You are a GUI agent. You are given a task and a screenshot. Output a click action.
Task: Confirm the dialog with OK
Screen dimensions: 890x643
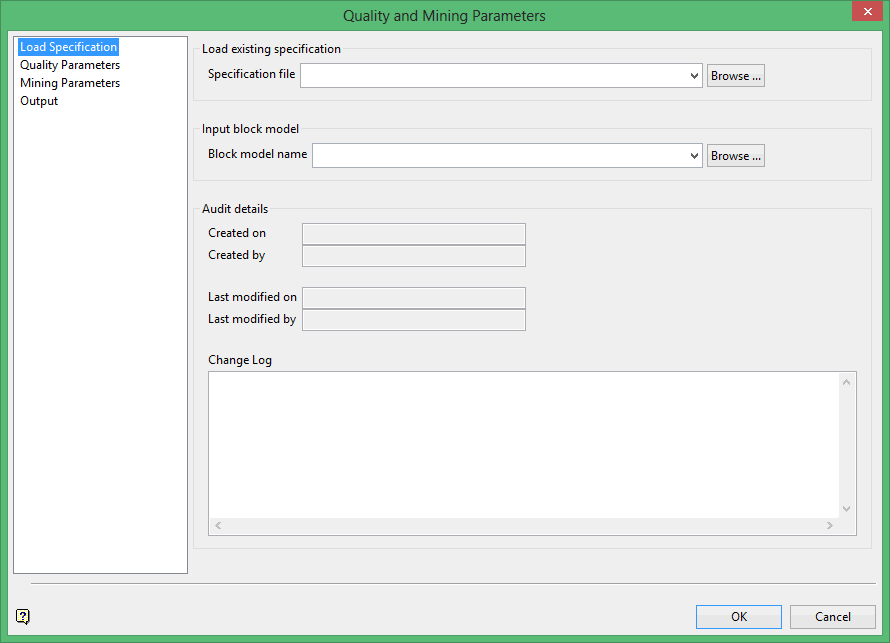[738, 617]
